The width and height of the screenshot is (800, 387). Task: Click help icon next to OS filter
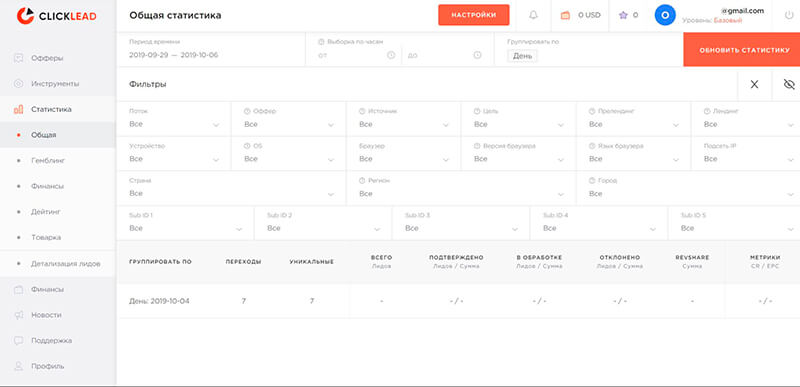(x=247, y=146)
